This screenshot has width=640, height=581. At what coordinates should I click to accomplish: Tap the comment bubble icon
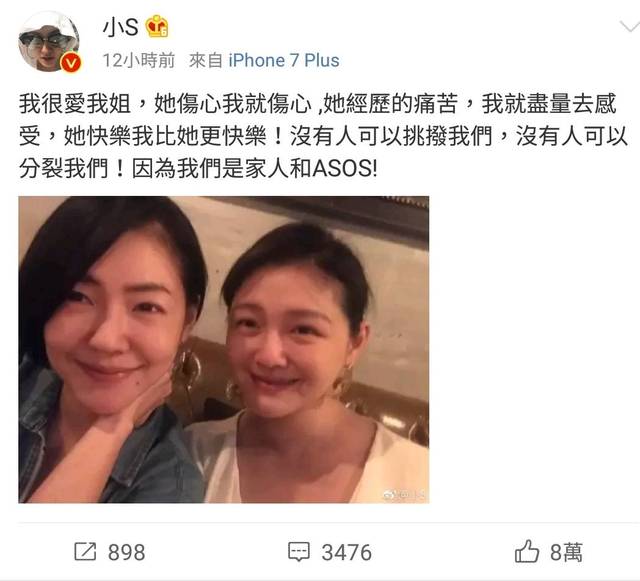click(299, 552)
